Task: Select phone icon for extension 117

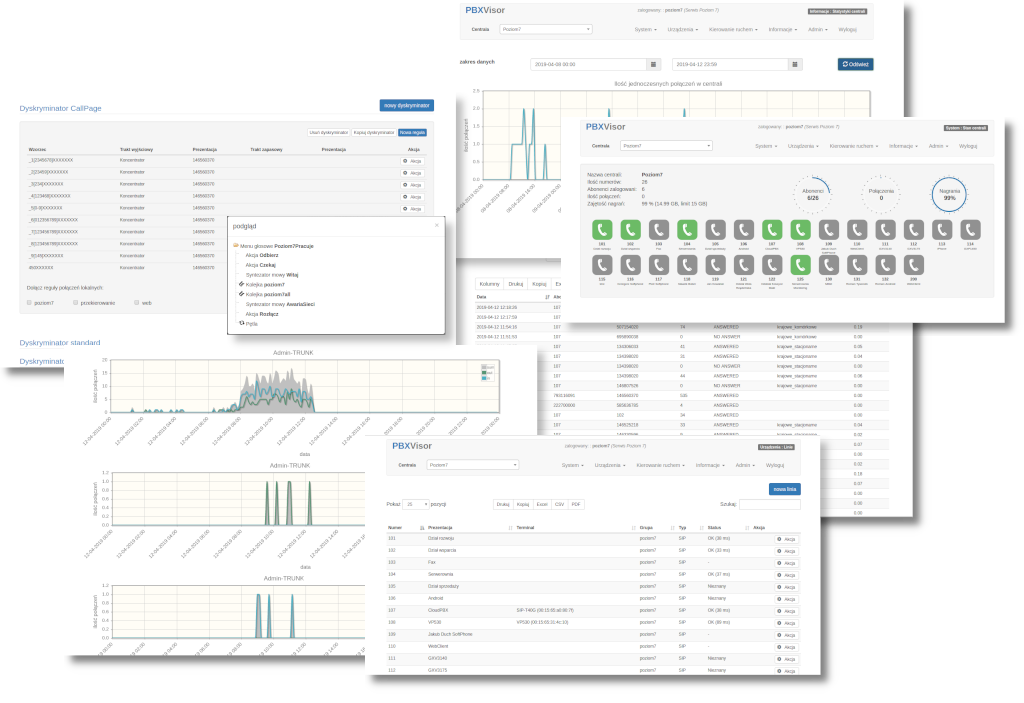Action: 659,265
